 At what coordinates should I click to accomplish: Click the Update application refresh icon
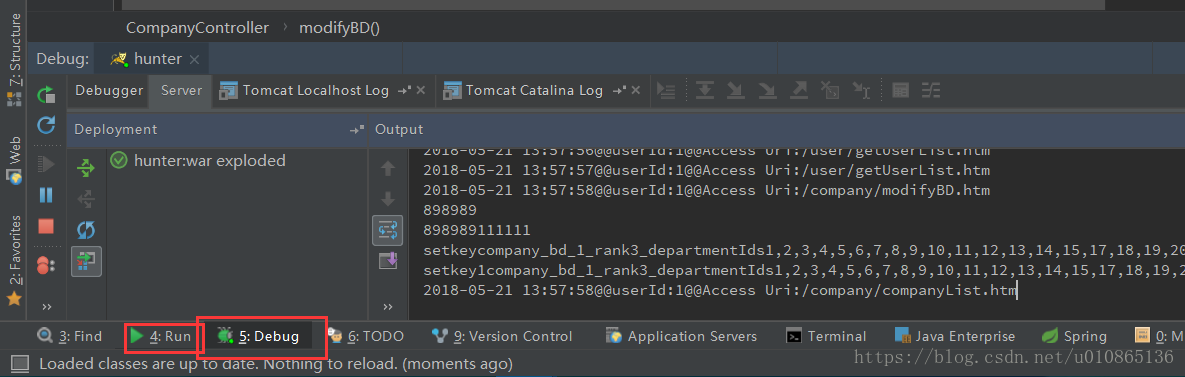(47, 125)
